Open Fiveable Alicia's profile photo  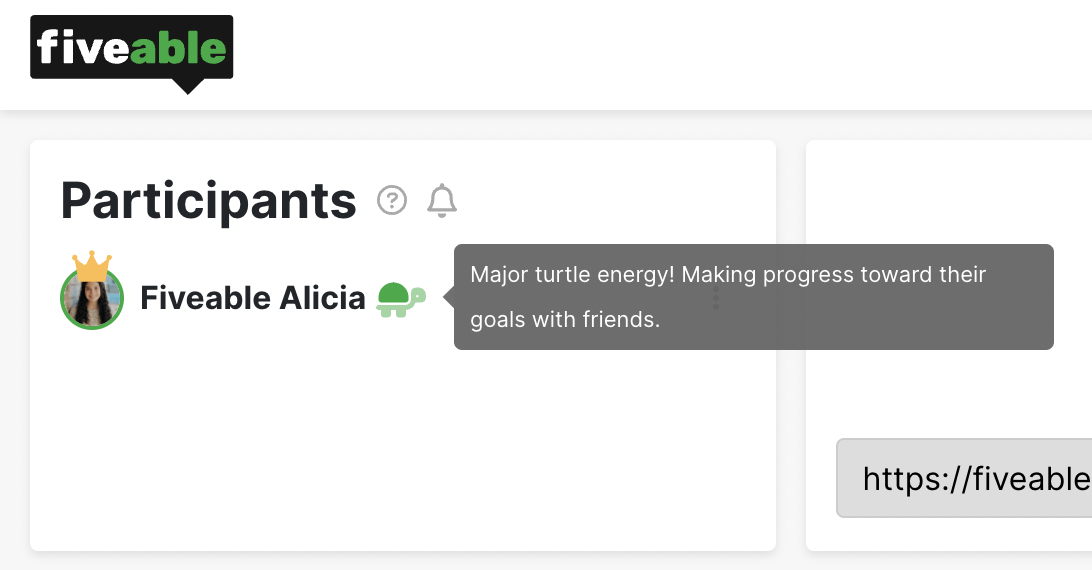pyautogui.click(x=92, y=298)
